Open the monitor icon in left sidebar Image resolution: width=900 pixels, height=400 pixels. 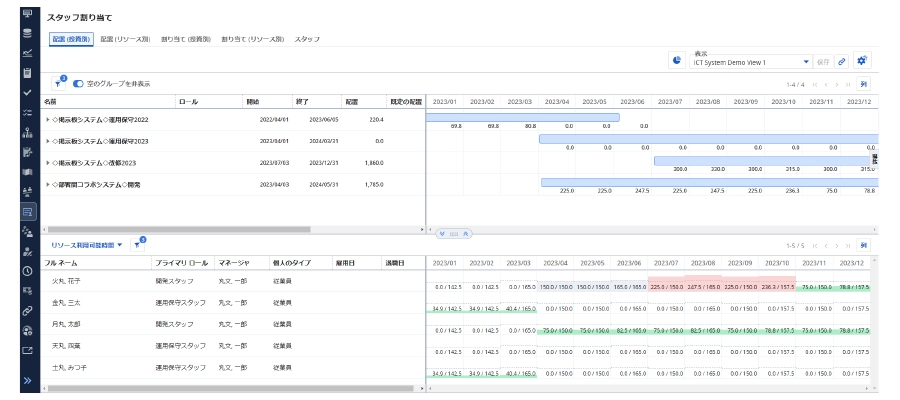(27, 14)
